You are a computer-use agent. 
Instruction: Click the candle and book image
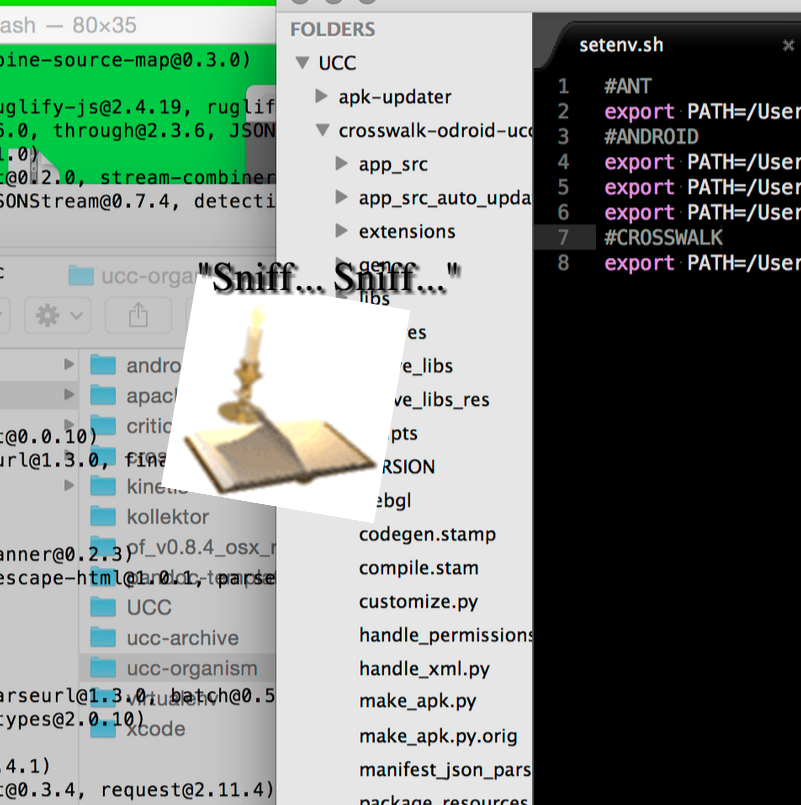pos(272,400)
